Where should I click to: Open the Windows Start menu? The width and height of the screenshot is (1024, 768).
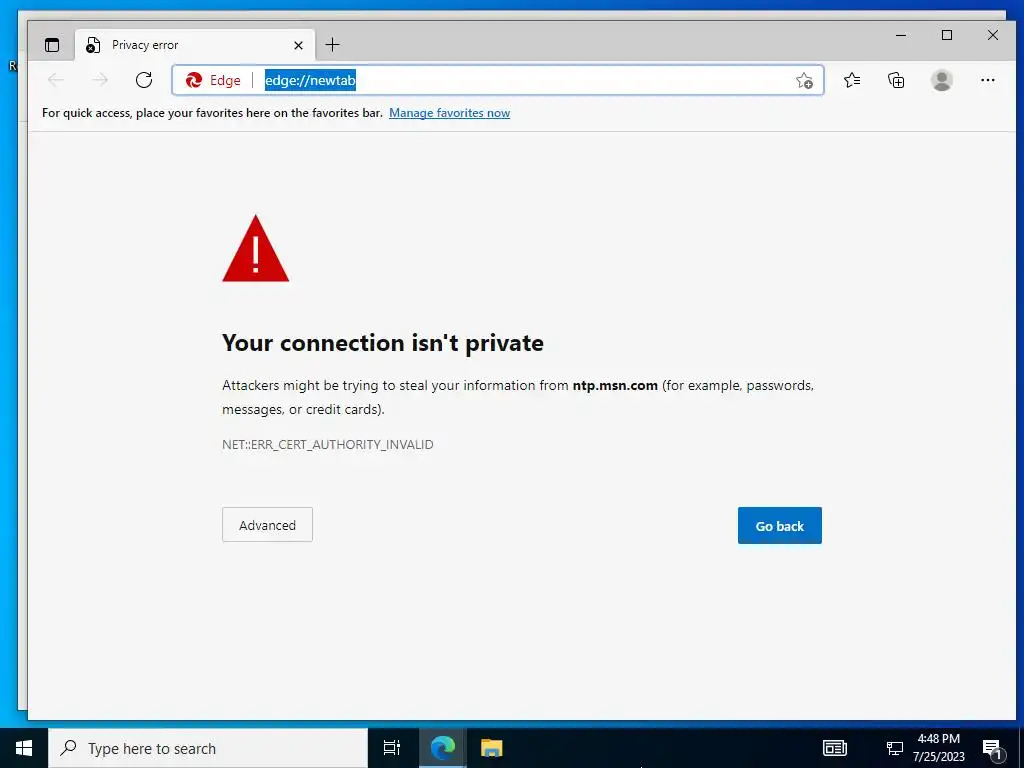(x=24, y=748)
